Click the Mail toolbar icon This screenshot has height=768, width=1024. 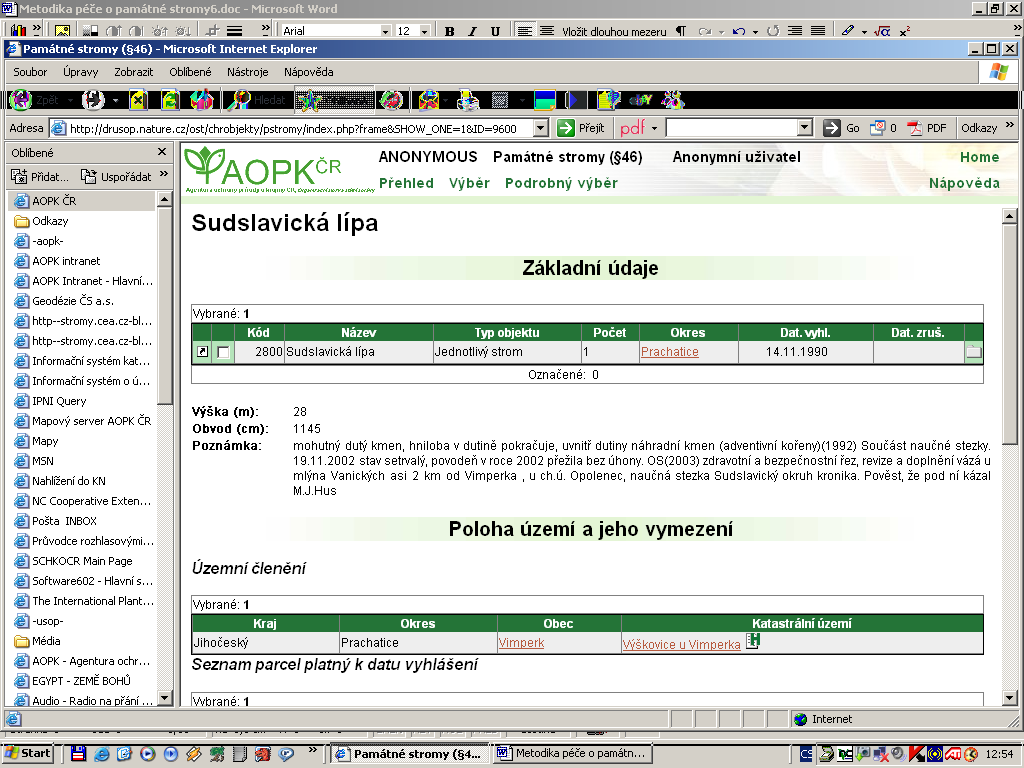pyautogui.click(x=428, y=100)
